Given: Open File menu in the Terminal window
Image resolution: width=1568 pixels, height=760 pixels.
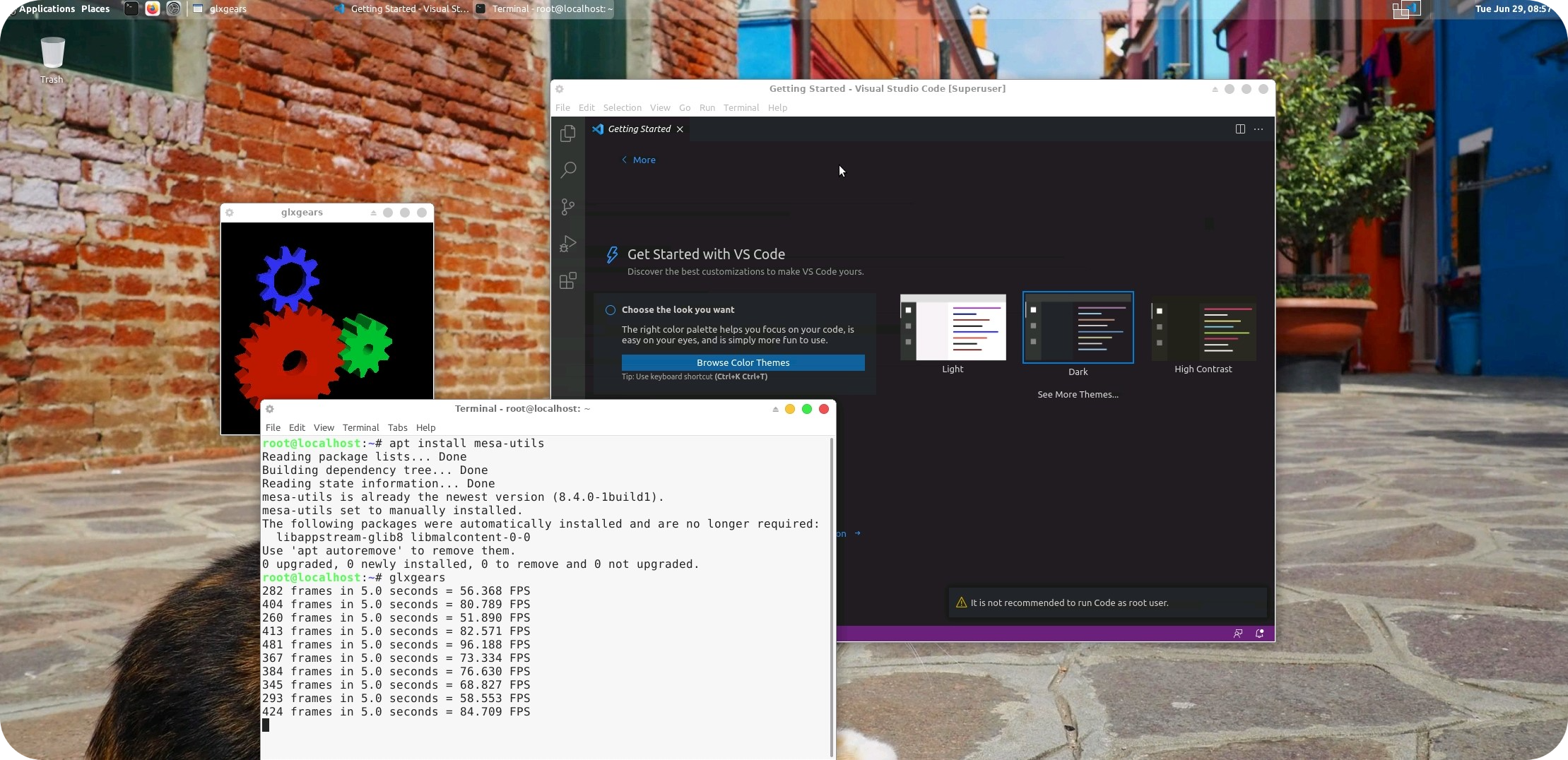Looking at the screenshot, I should 273,428.
